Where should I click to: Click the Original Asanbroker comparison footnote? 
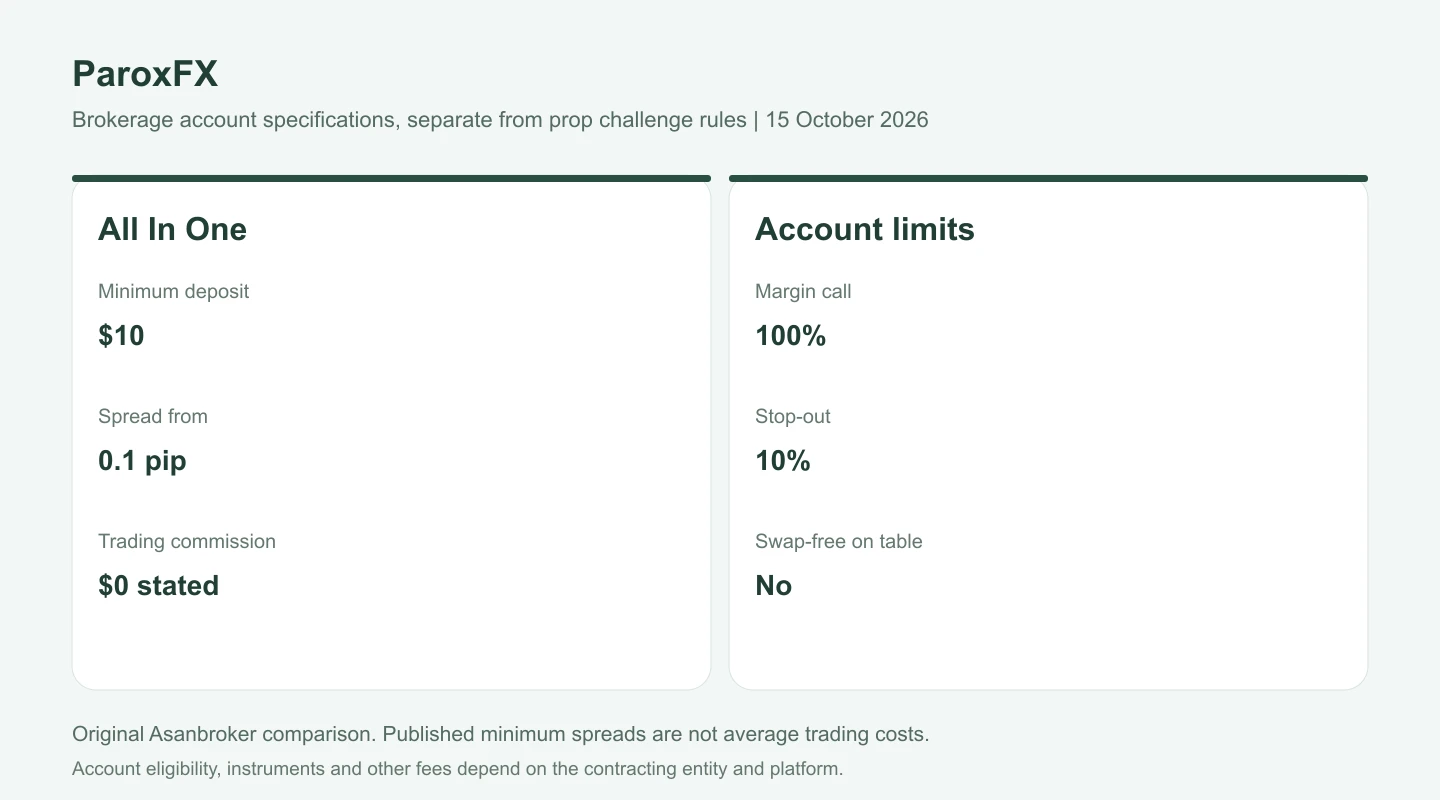click(x=500, y=734)
